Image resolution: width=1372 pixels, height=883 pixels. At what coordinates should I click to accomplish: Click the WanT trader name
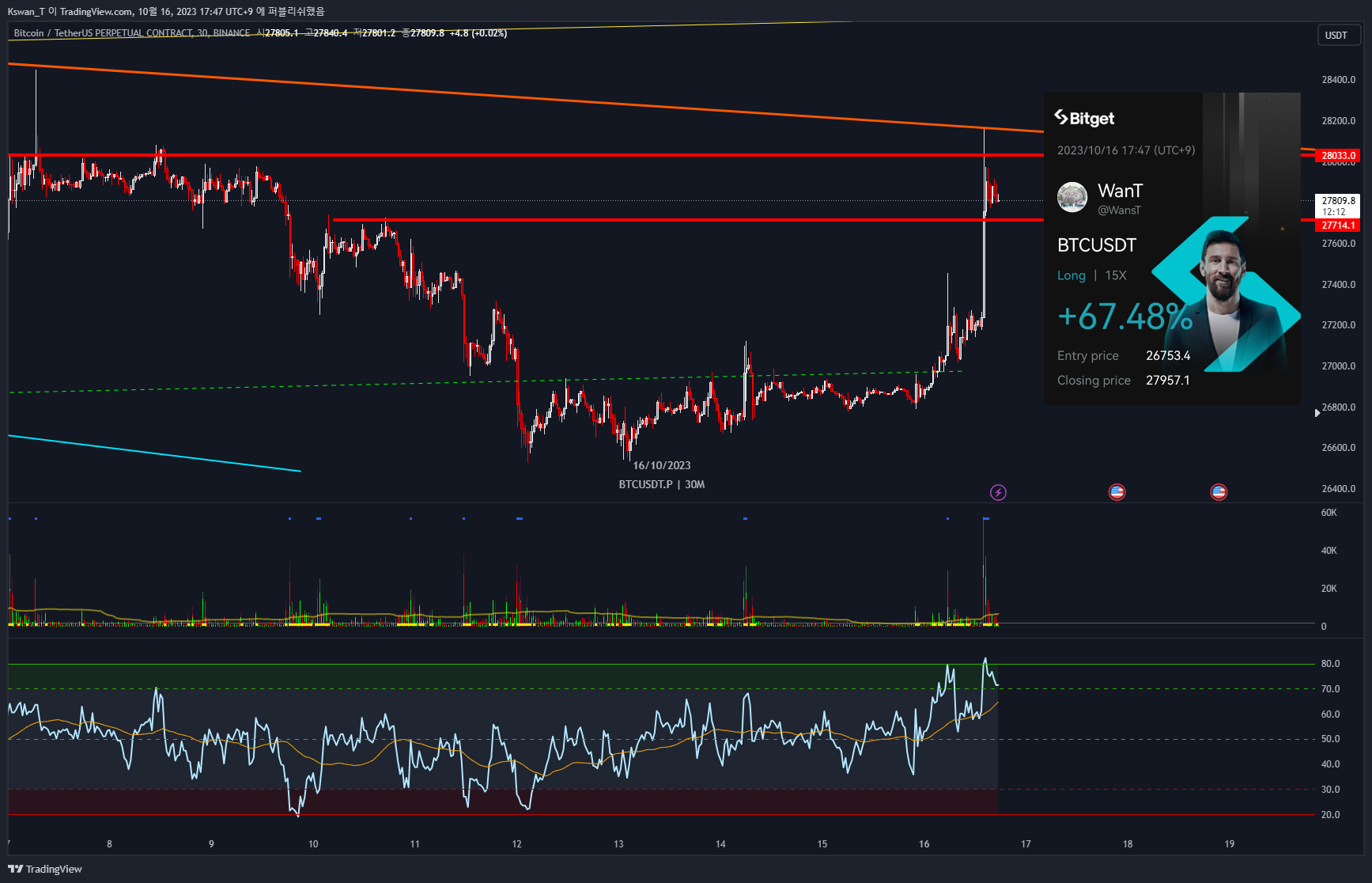1120,191
